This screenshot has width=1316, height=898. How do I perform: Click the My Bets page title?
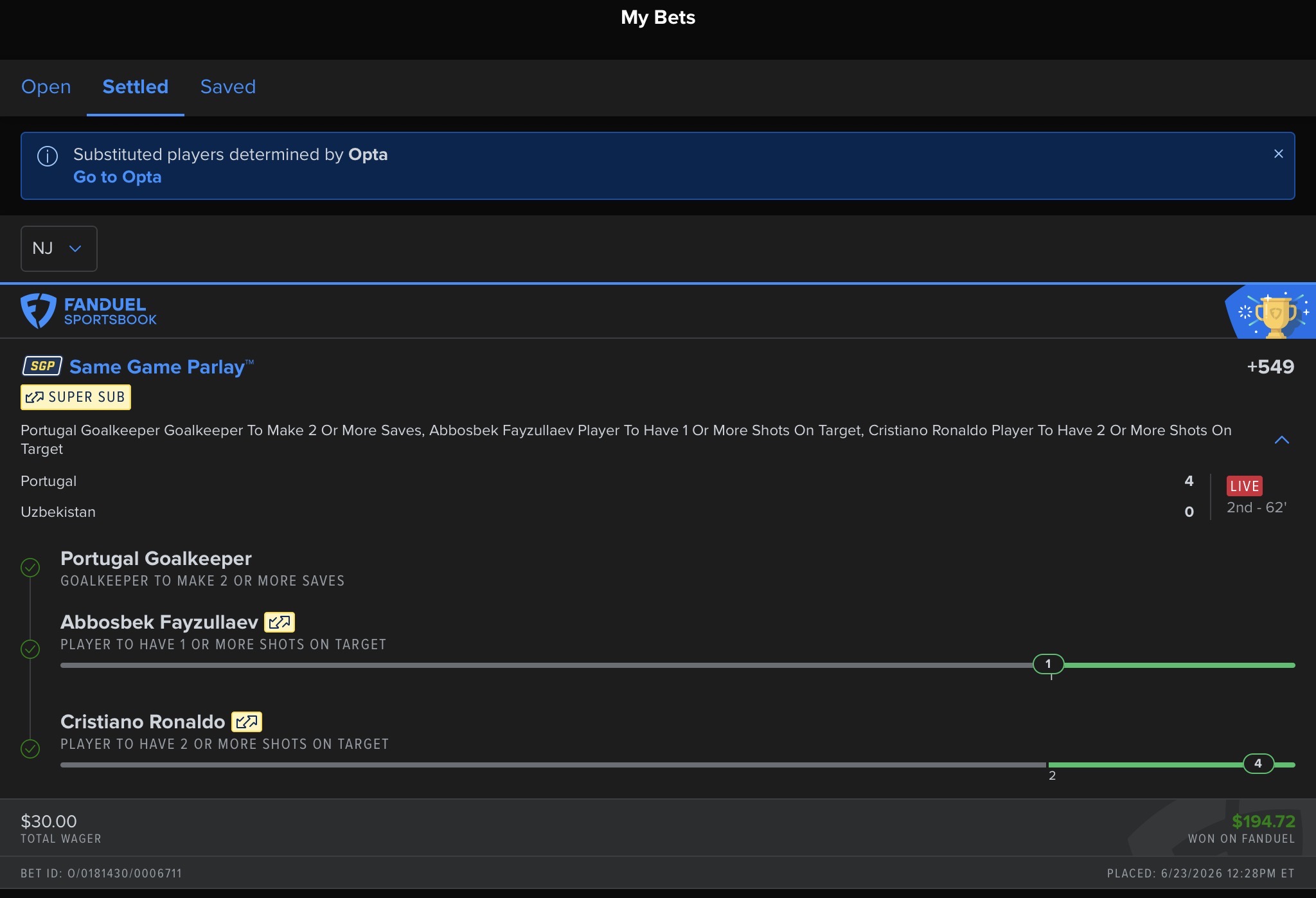pos(658,17)
